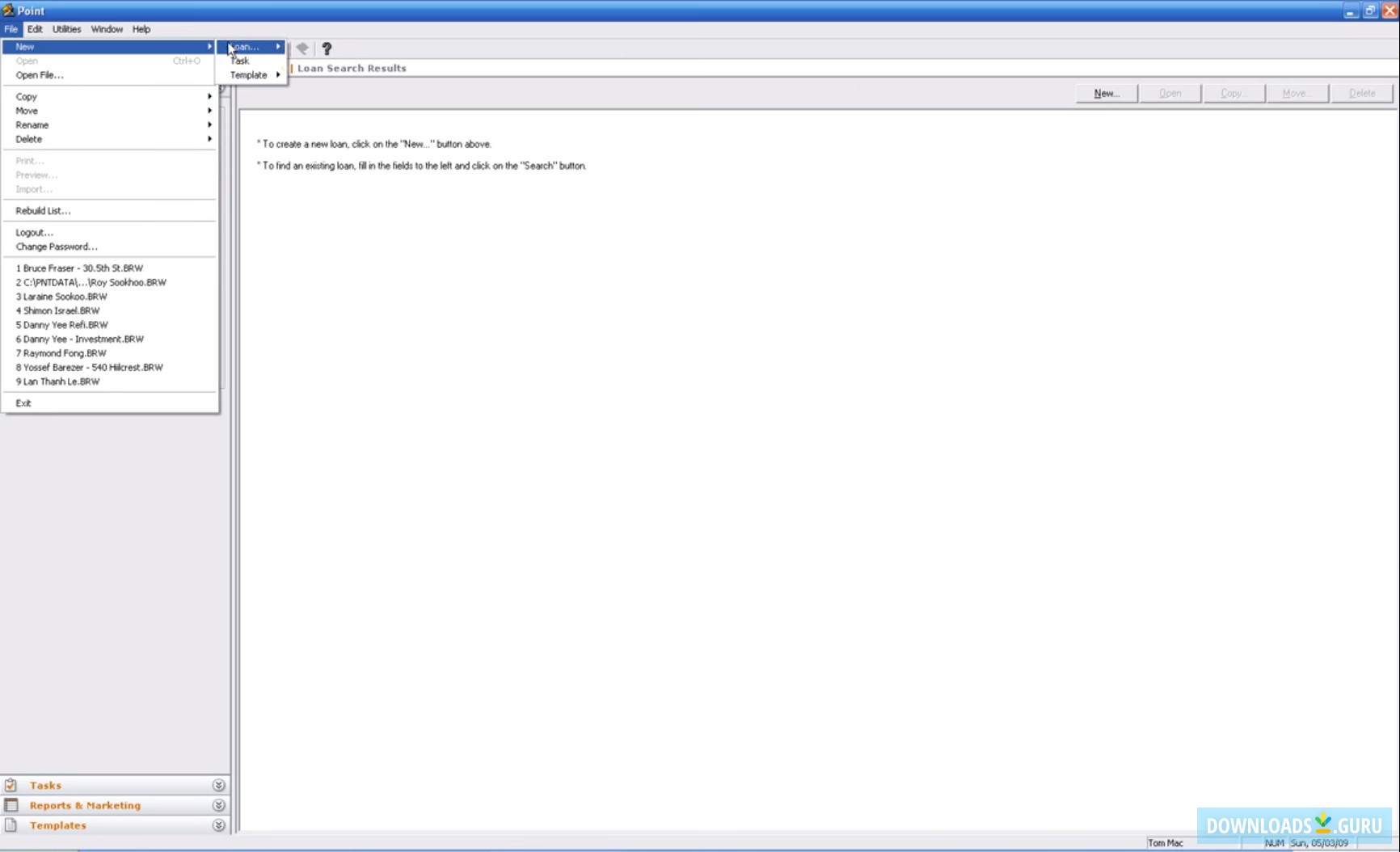
Task: Open the Window menu
Action: (x=107, y=29)
